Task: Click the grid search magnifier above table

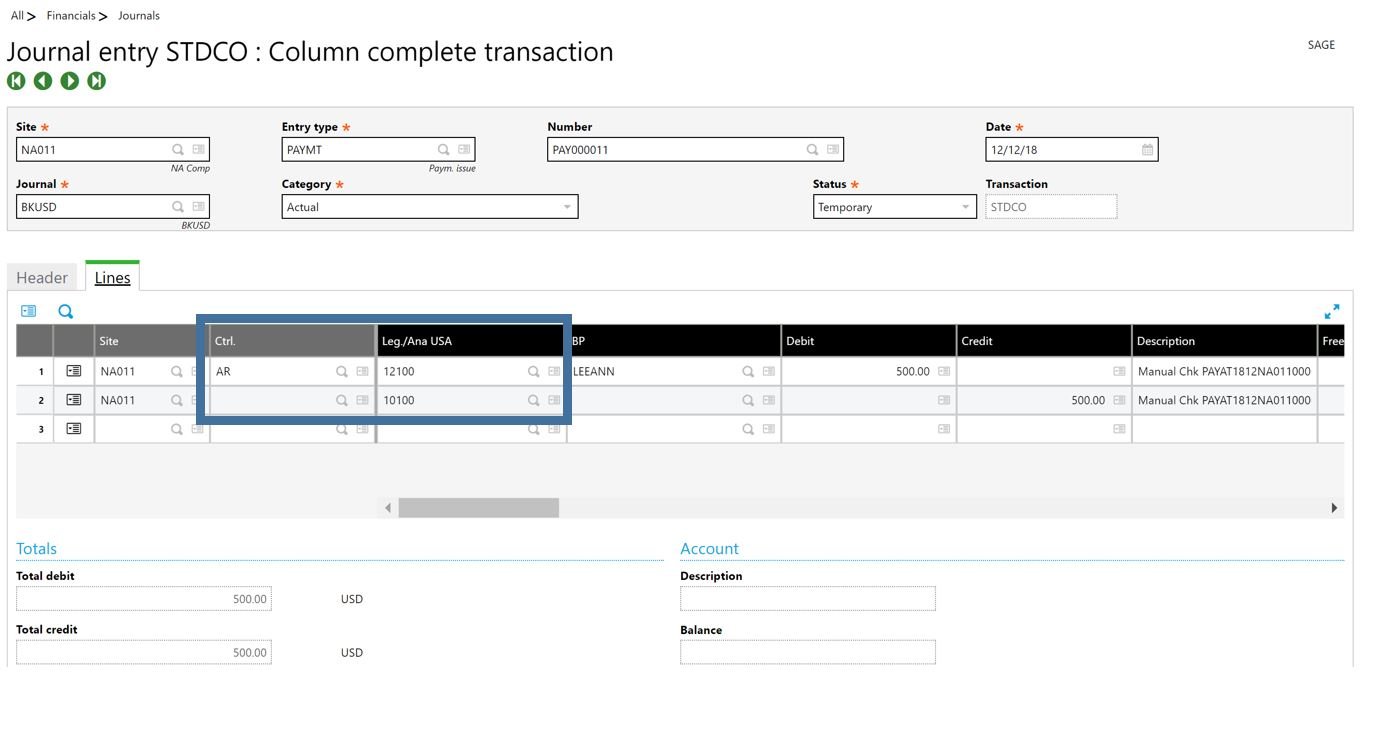Action: point(66,312)
